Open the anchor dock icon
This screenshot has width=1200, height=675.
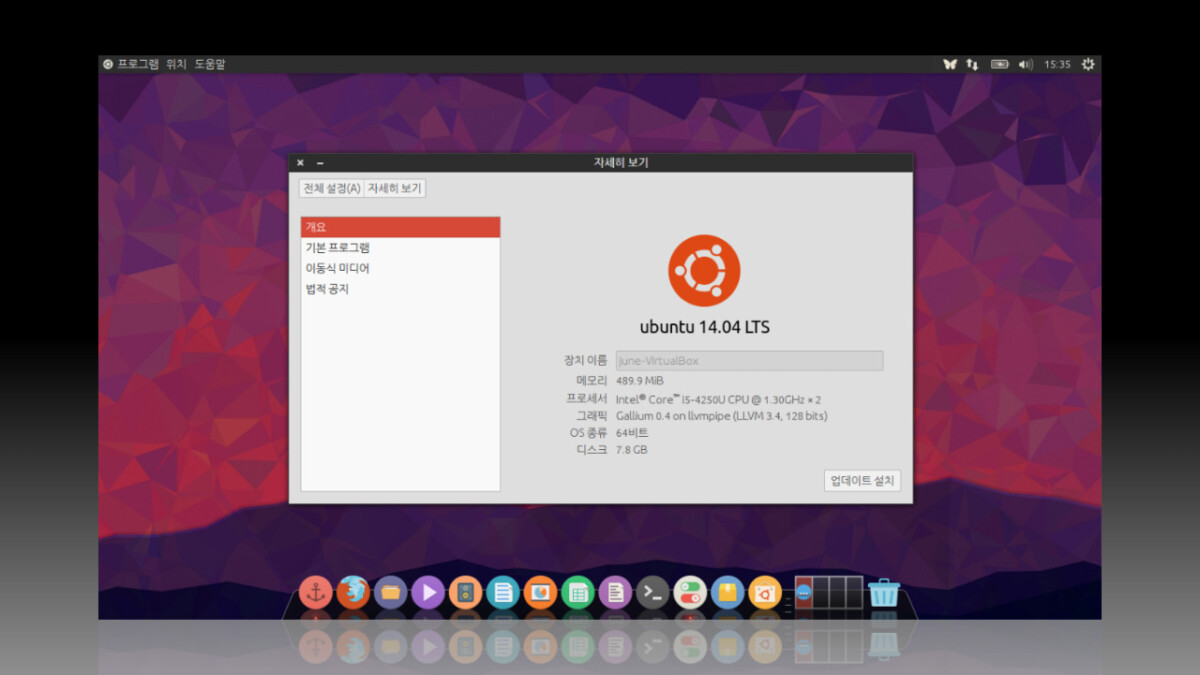pos(315,593)
